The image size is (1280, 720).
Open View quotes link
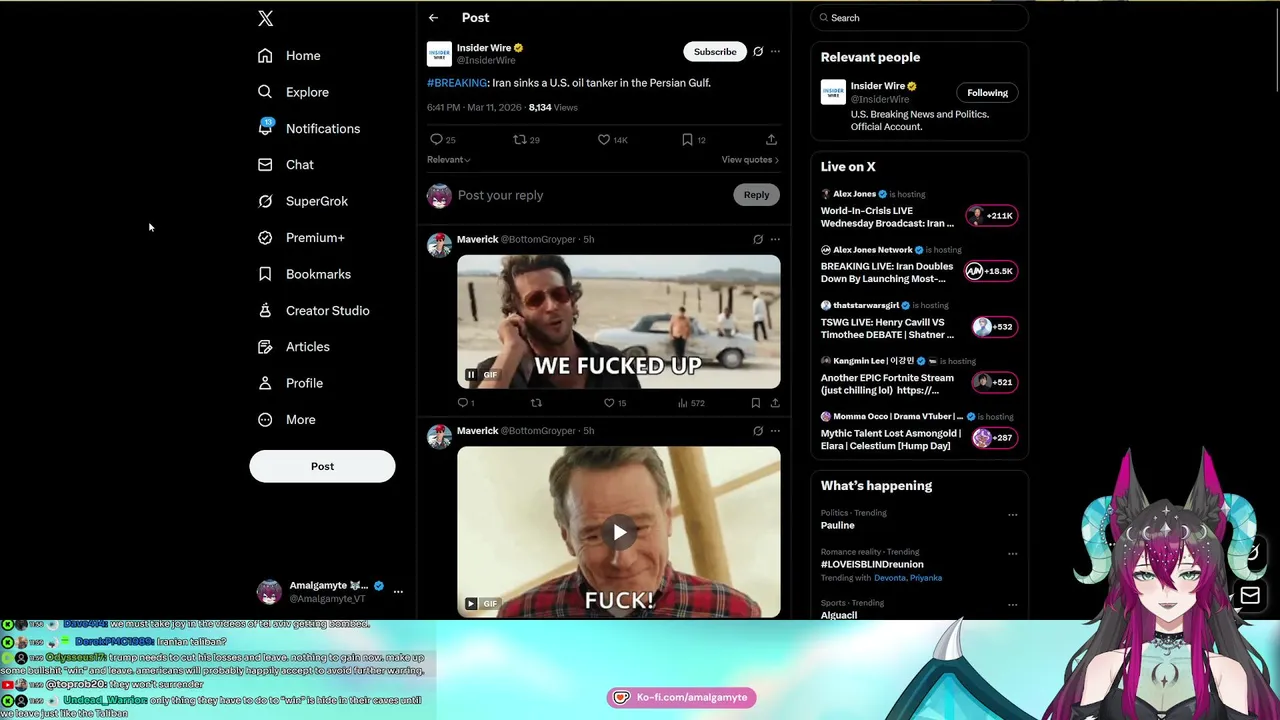click(750, 160)
